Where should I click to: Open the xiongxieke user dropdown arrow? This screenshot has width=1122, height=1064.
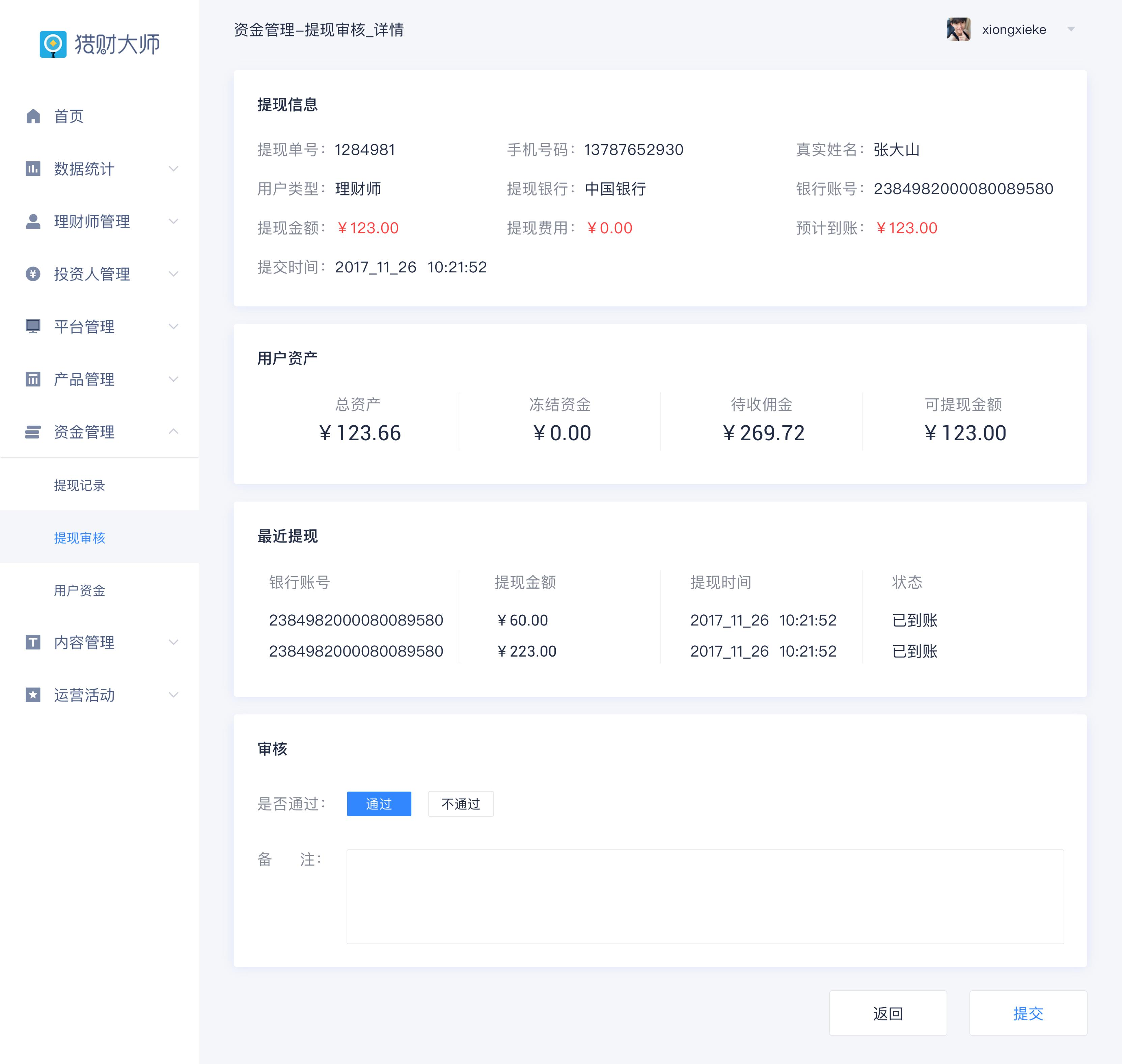(x=1070, y=29)
